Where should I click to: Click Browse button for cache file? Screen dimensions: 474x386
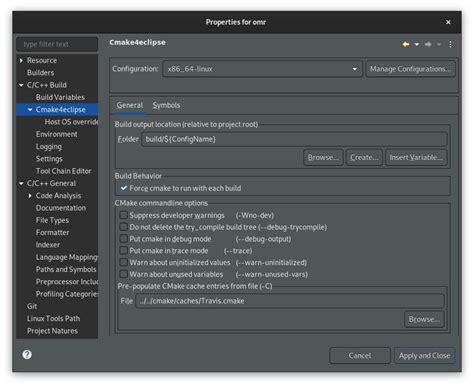424,319
